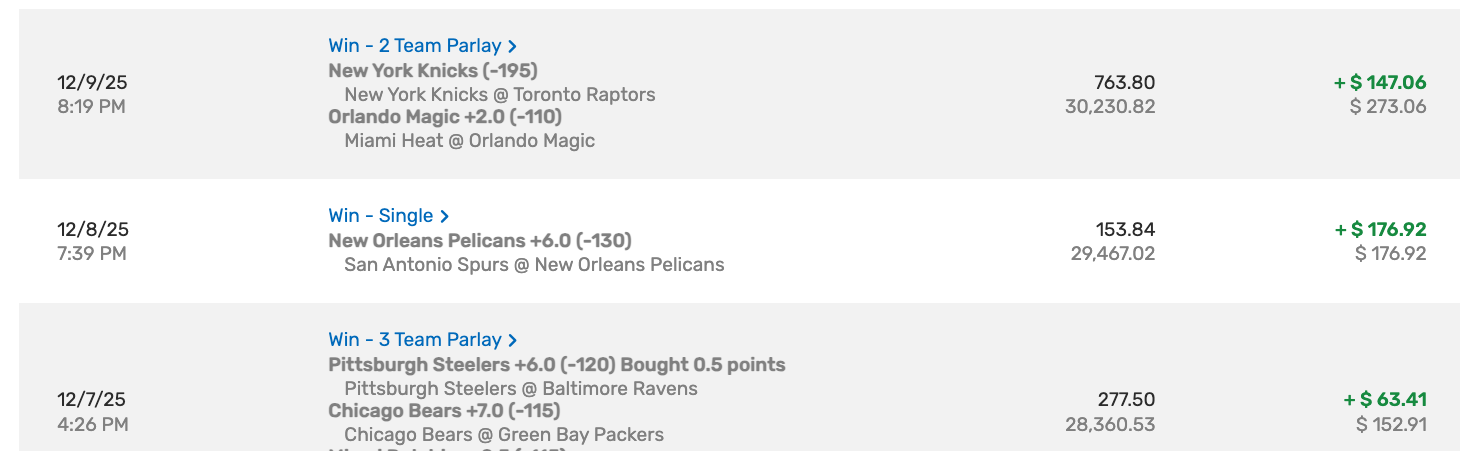Click the 12/9/25 bet date
Image resolution: width=1460 pixels, height=476 pixels.
coord(93,83)
